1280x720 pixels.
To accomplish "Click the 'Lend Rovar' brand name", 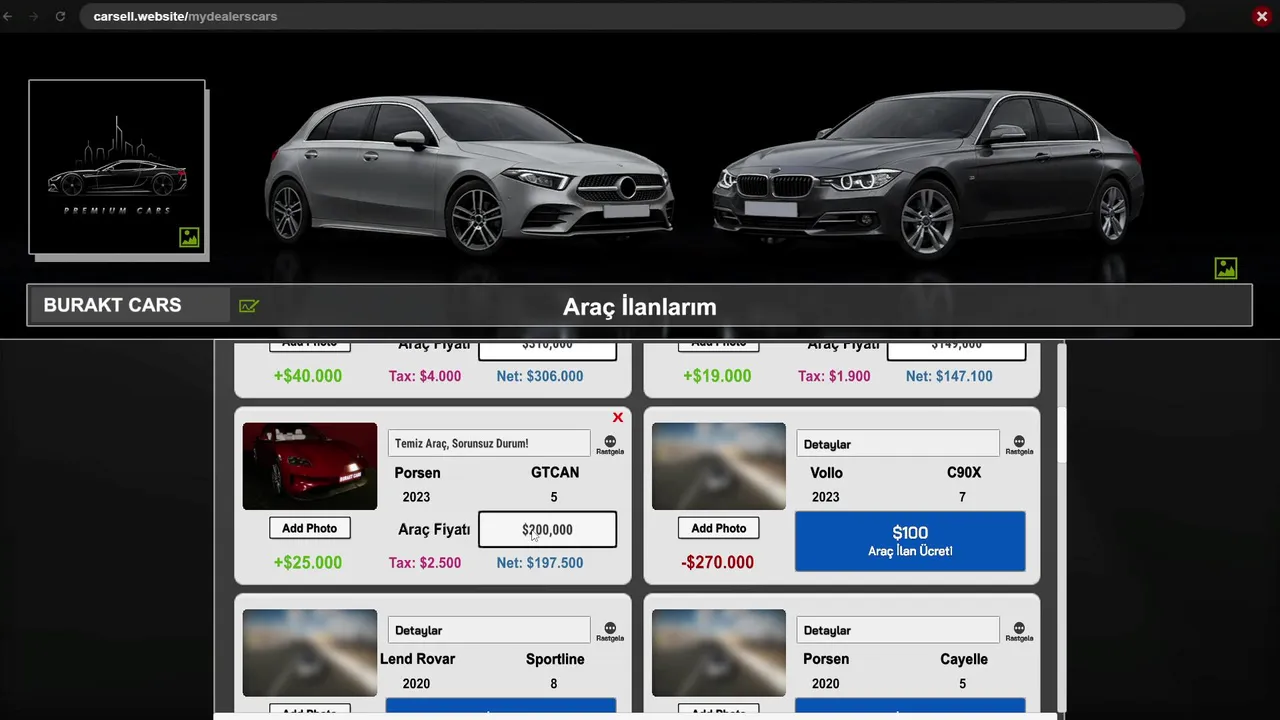I will [417, 659].
